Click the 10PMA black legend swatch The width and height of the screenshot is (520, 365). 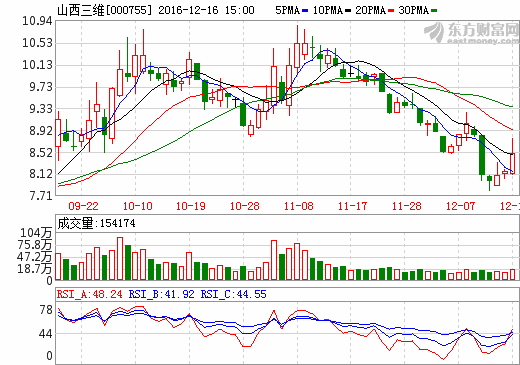coord(348,11)
